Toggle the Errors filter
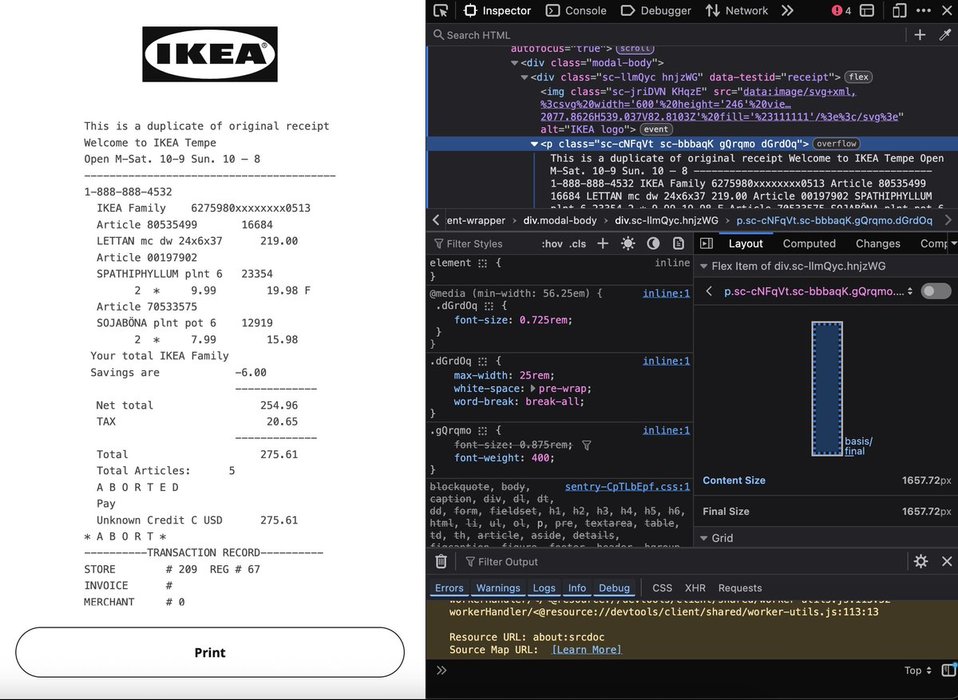958x700 pixels. 449,588
